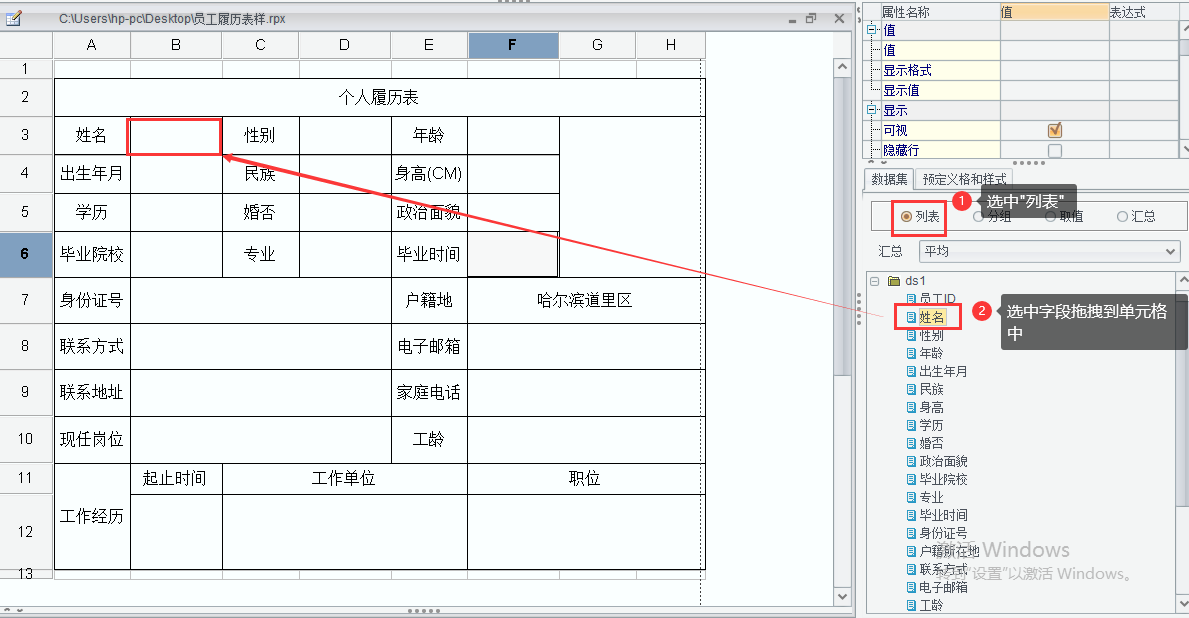
Task: Click the vertical scrollbar thumb of the sheet
Action: point(842,226)
